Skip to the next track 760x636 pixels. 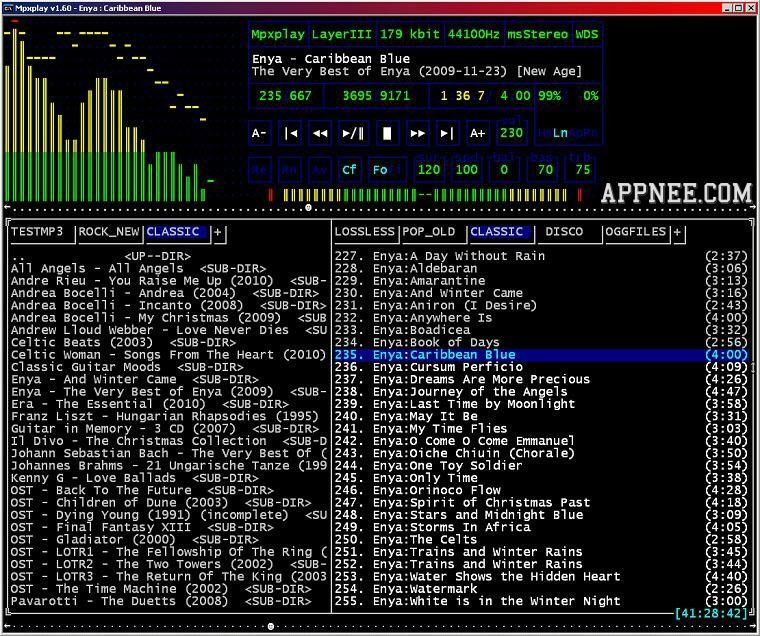447,133
